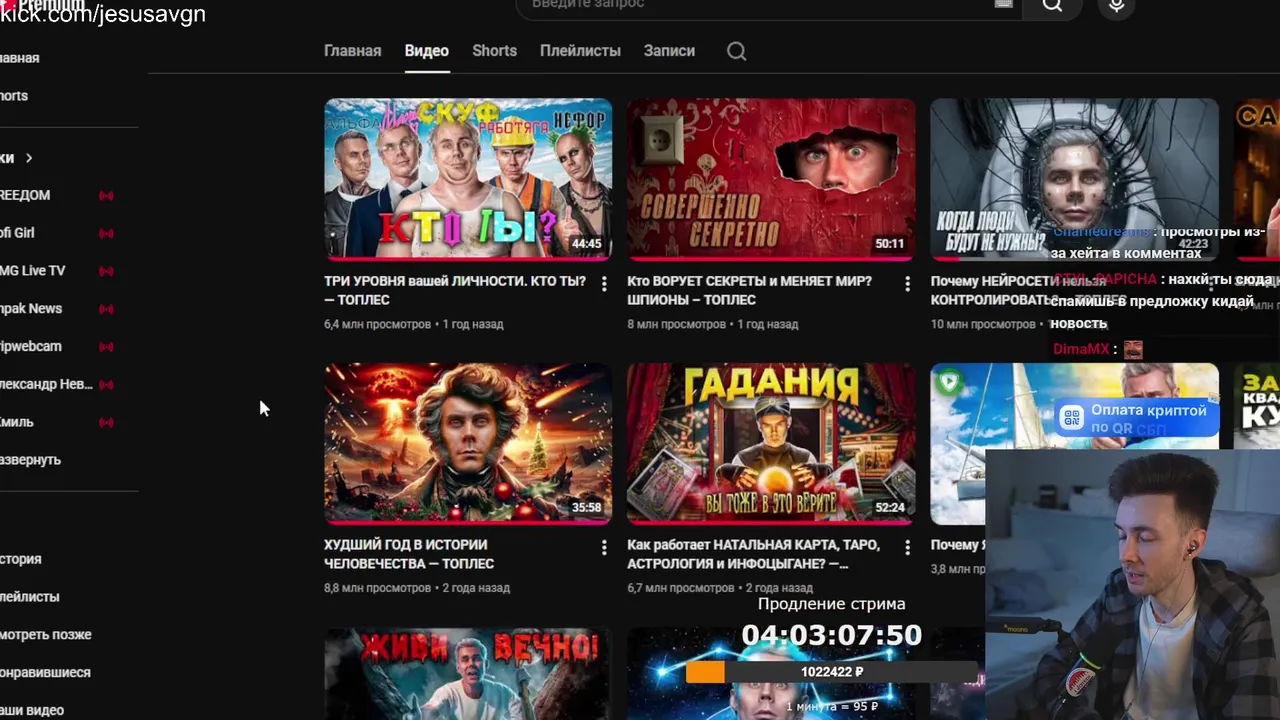Click the live indicator next to Lofi Girl
Viewport: 1280px width, 720px height.
(106, 233)
